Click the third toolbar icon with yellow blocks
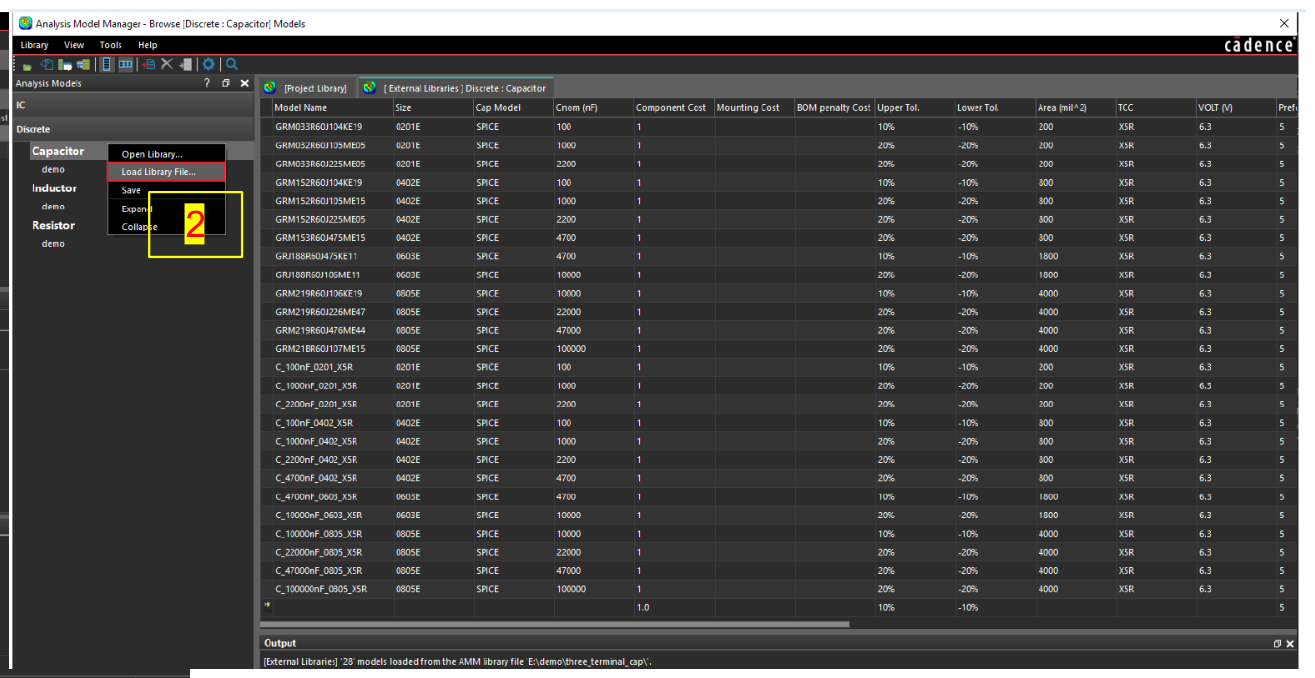This screenshot has height=678, width=1315. click(65, 64)
